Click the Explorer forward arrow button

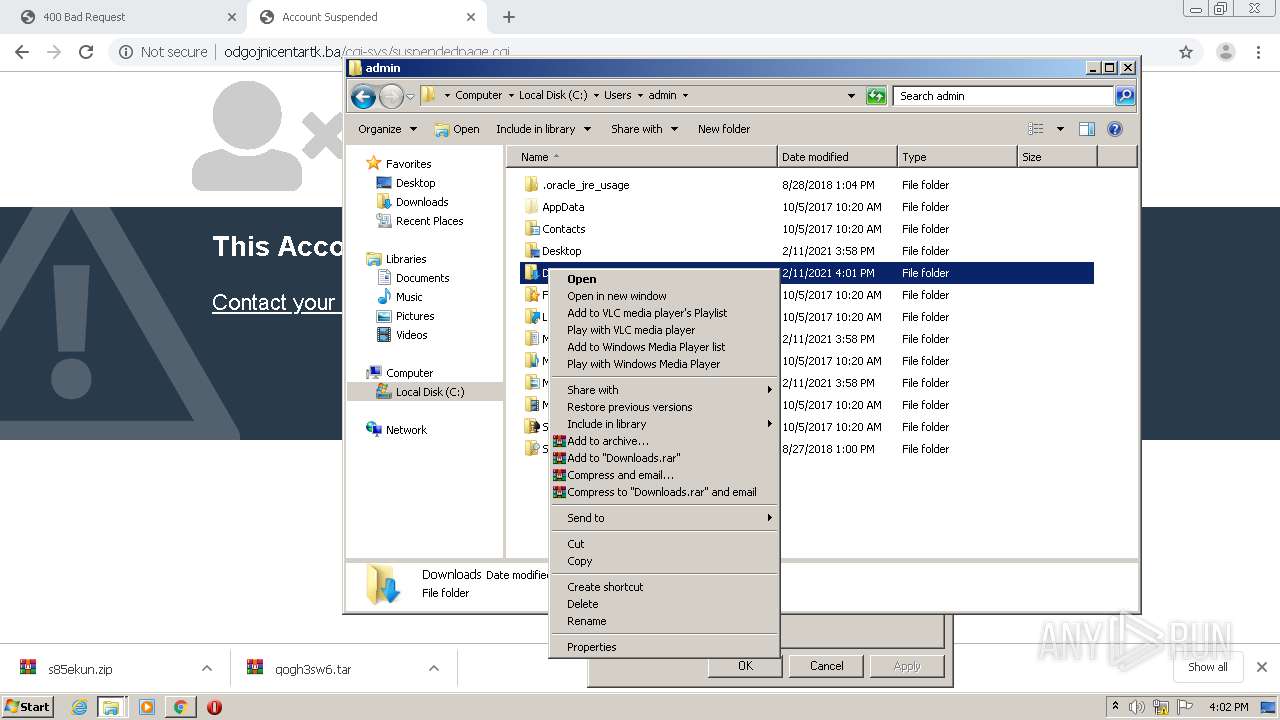[391, 96]
